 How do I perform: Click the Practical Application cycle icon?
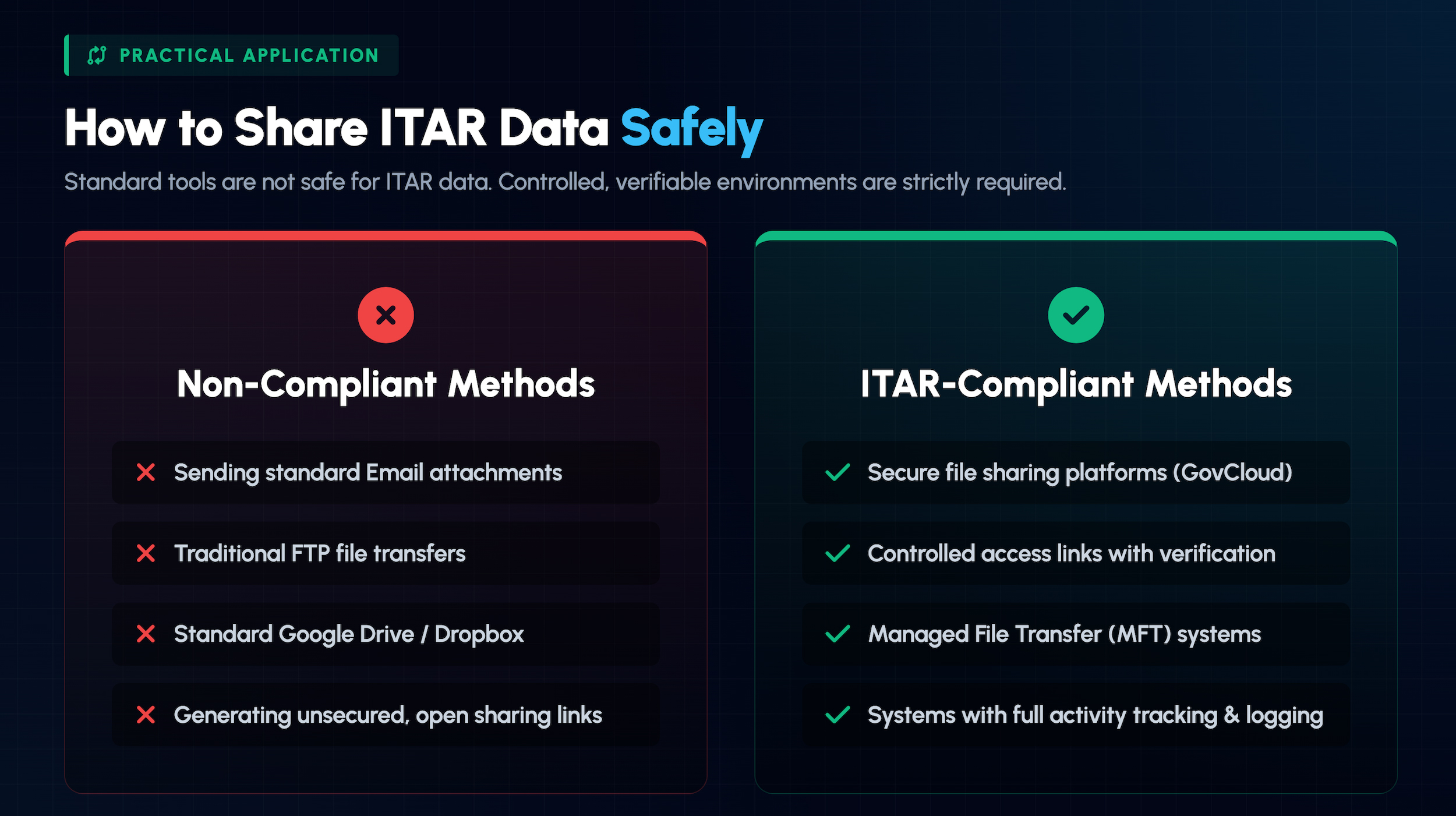(x=97, y=55)
